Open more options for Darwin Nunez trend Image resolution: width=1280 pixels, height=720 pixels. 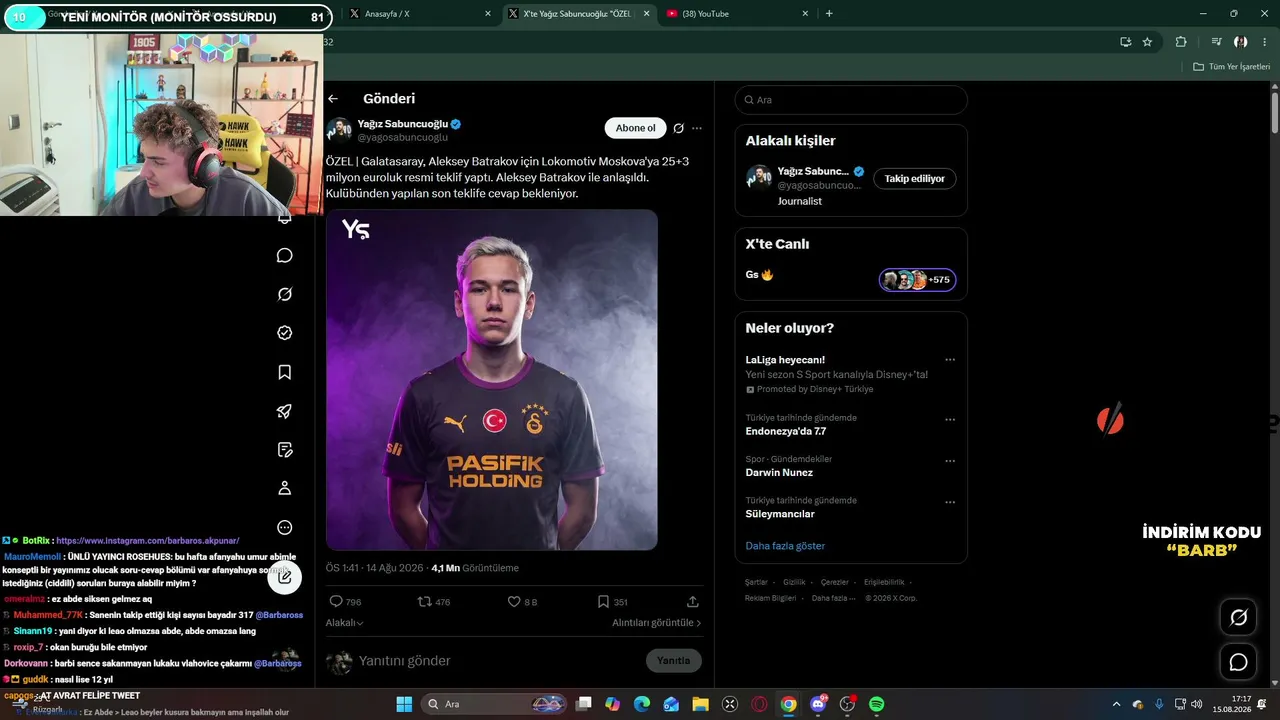click(950, 461)
